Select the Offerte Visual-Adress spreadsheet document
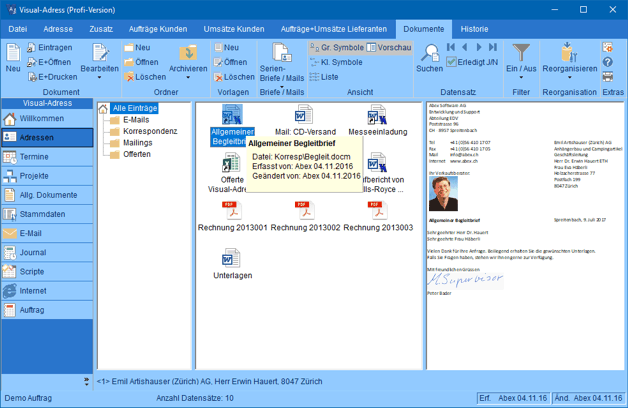The width and height of the screenshot is (628, 408). [230, 173]
